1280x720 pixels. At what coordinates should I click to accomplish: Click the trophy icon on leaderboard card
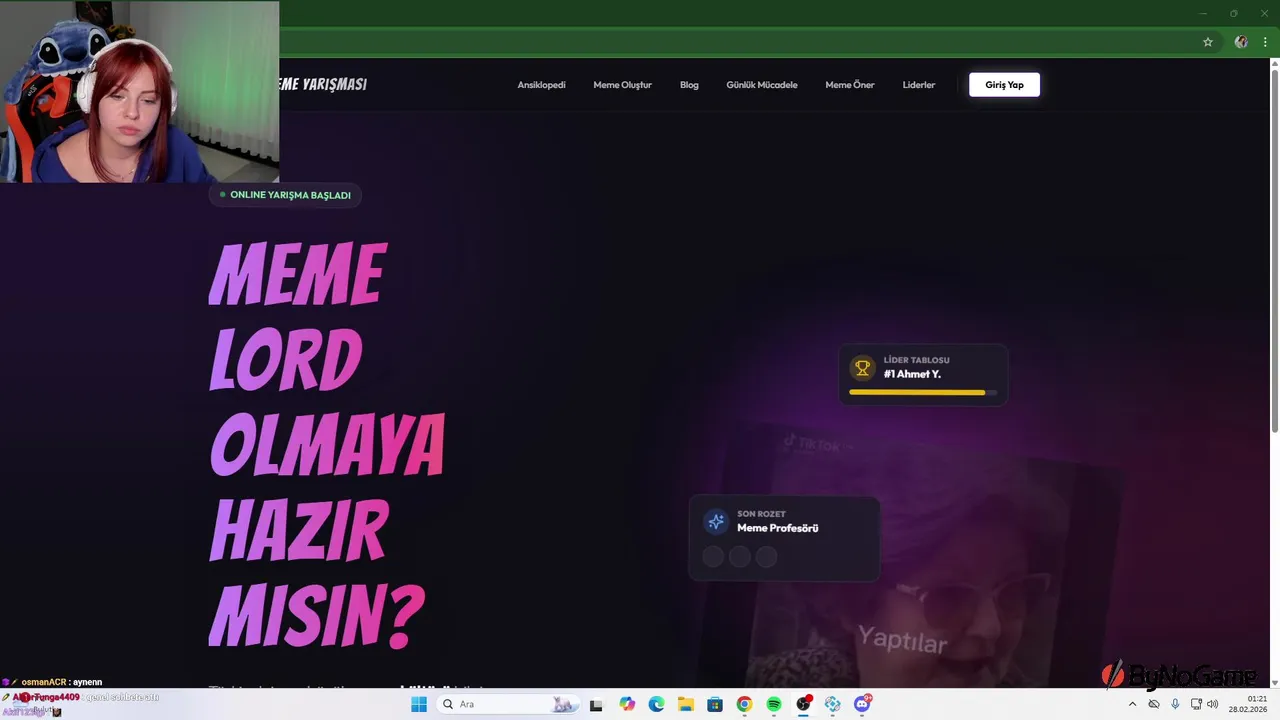pyautogui.click(x=862, y=367)
